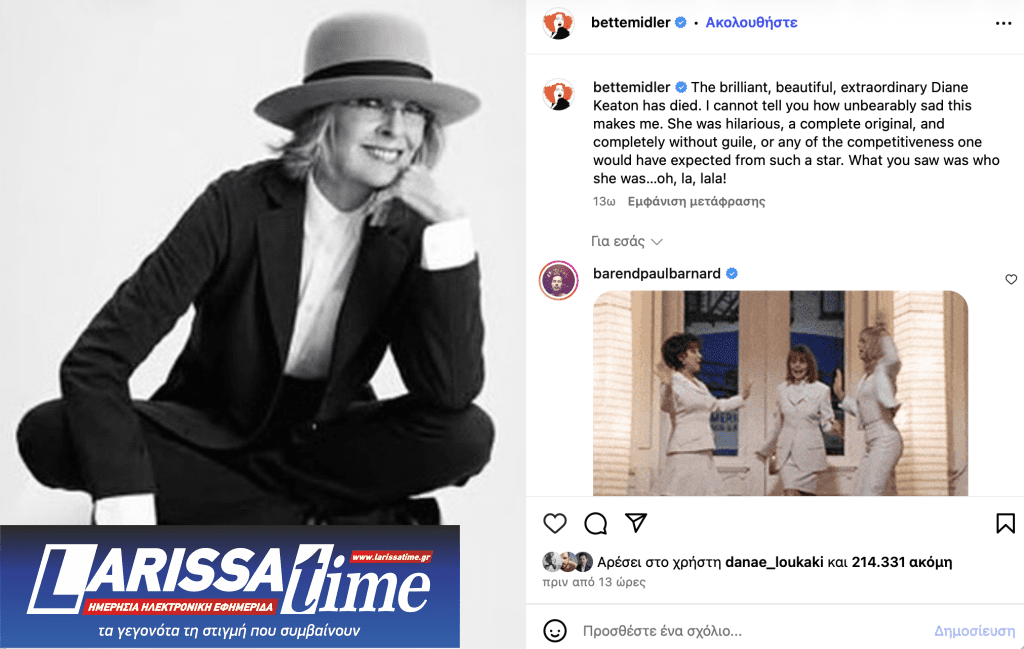Share post using paper plane icon
This screenshot has width=1024, height=649.
(x=635, y=522)
